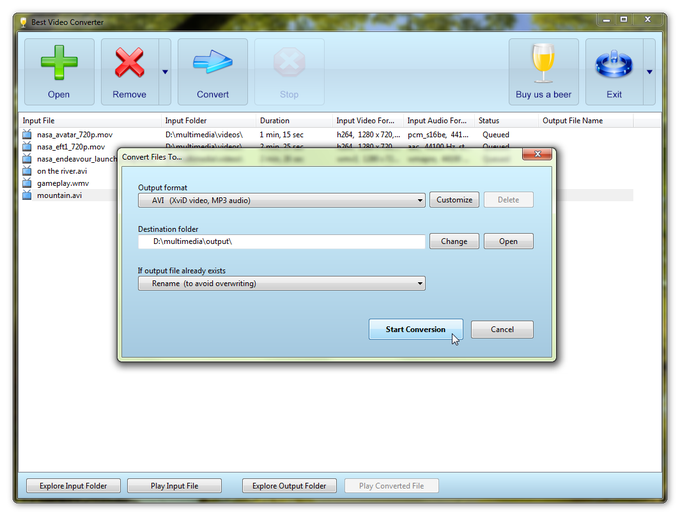Sort by Input Folder column header
The height and width of the screenshot is (516, 680).
tap(209, 121)
